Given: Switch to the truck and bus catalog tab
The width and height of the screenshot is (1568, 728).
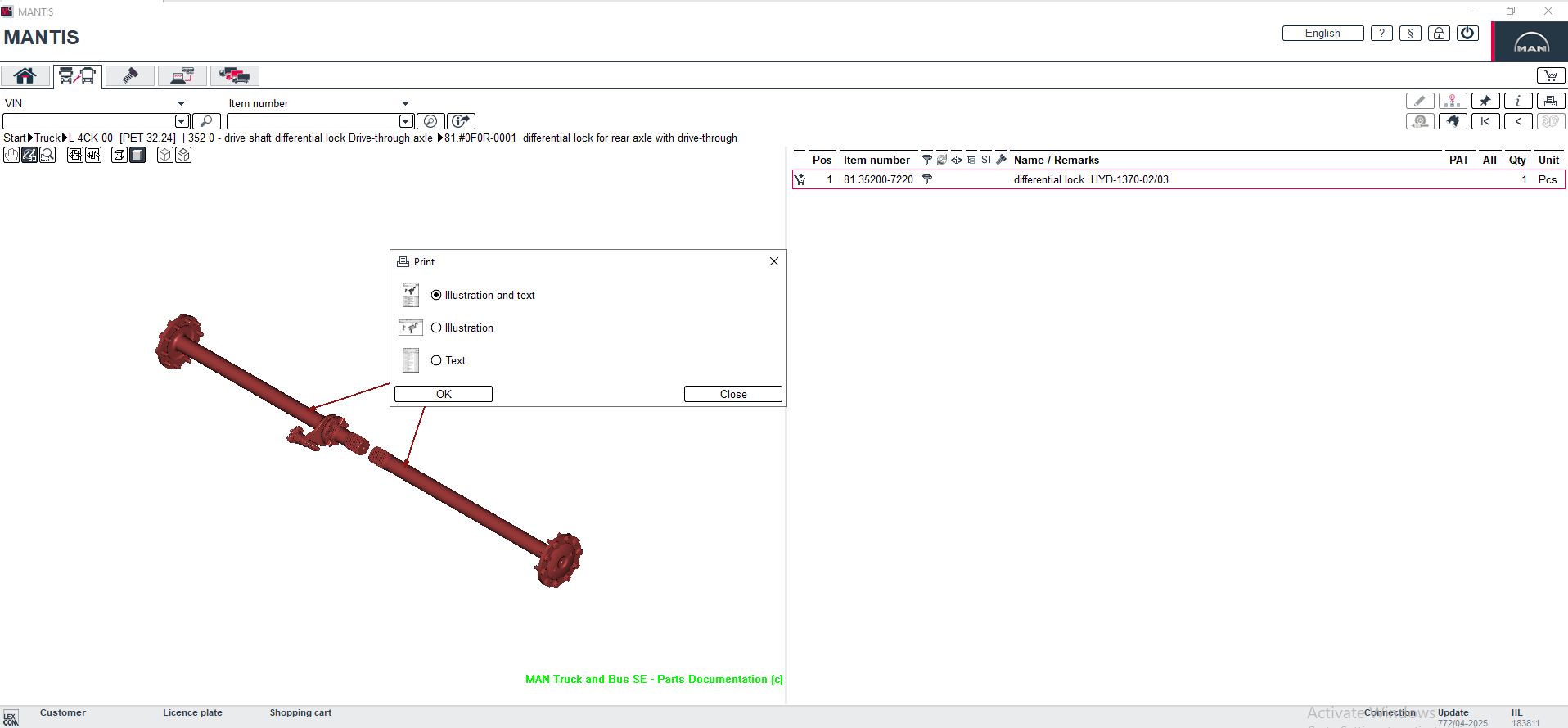Looking at the screenshot, I should pyautogui.click(x=78, y=76).
